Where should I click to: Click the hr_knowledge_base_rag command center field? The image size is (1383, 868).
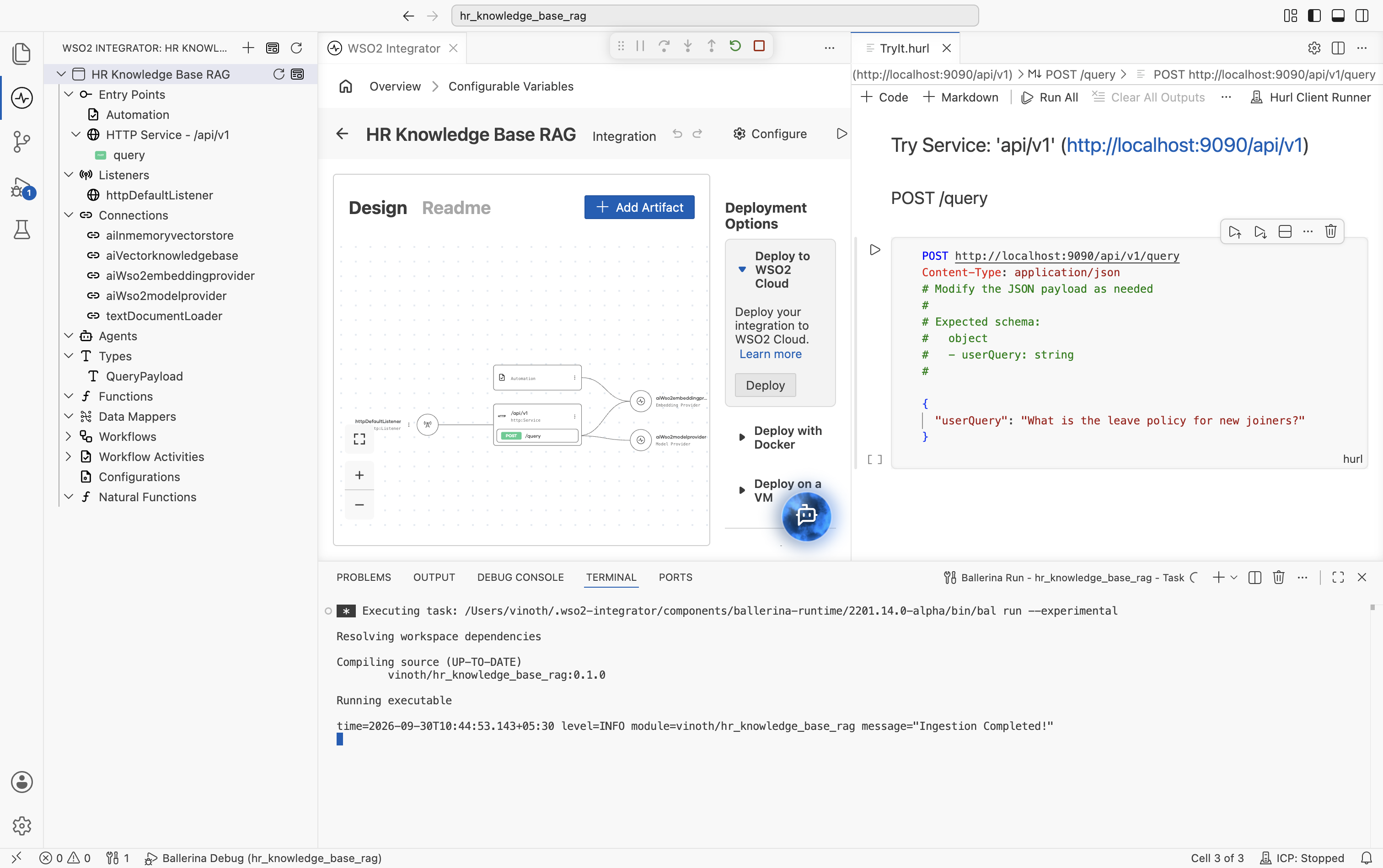coord(715,16)
